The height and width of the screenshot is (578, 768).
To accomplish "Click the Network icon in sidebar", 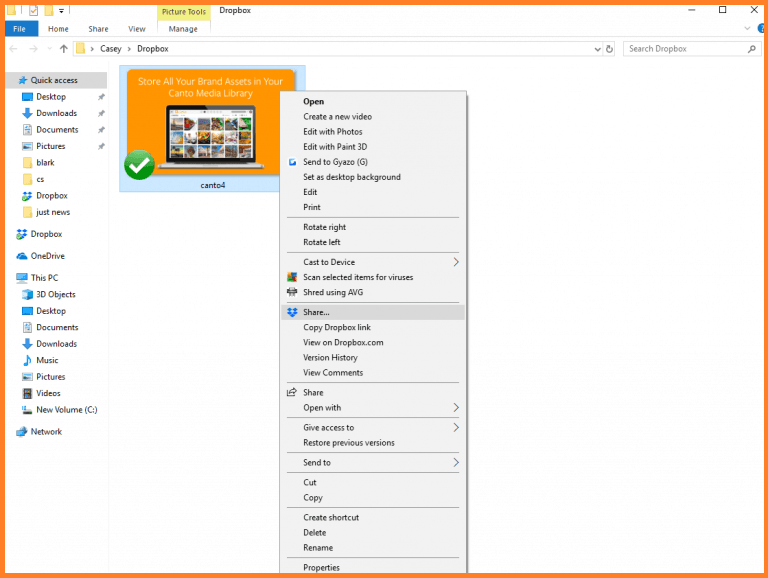I will pyautogui.click(x=22, y=432).
